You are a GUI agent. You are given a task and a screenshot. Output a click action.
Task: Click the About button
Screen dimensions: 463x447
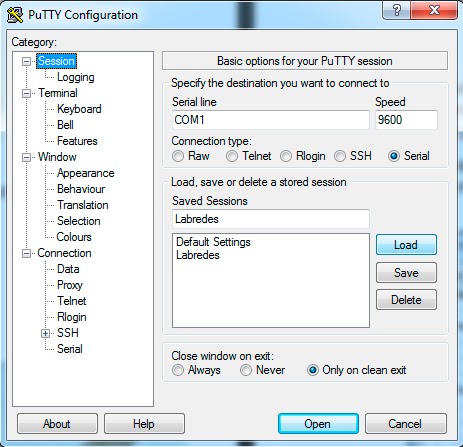57,424
